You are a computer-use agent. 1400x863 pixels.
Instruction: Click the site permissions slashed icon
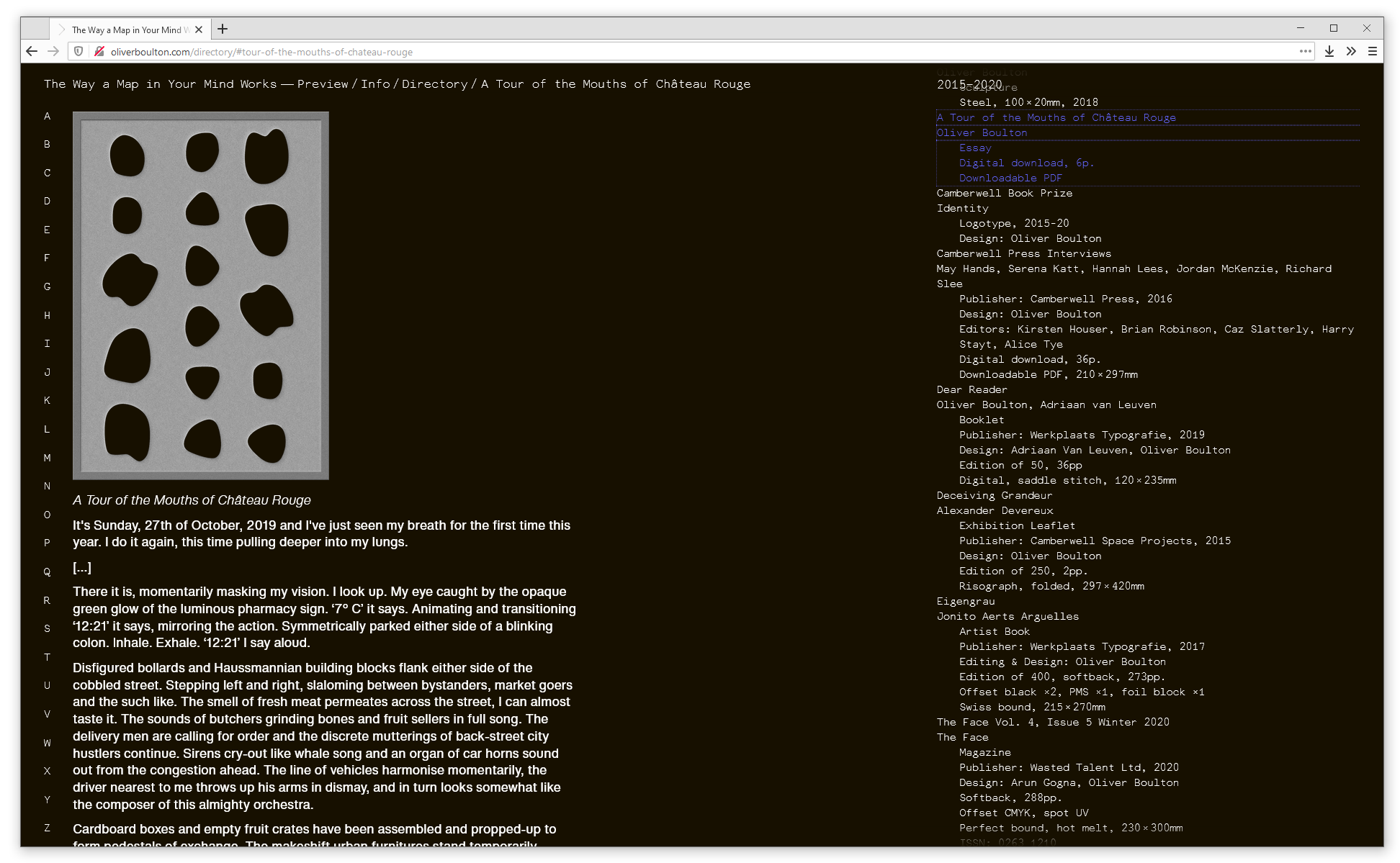[99, 51]
